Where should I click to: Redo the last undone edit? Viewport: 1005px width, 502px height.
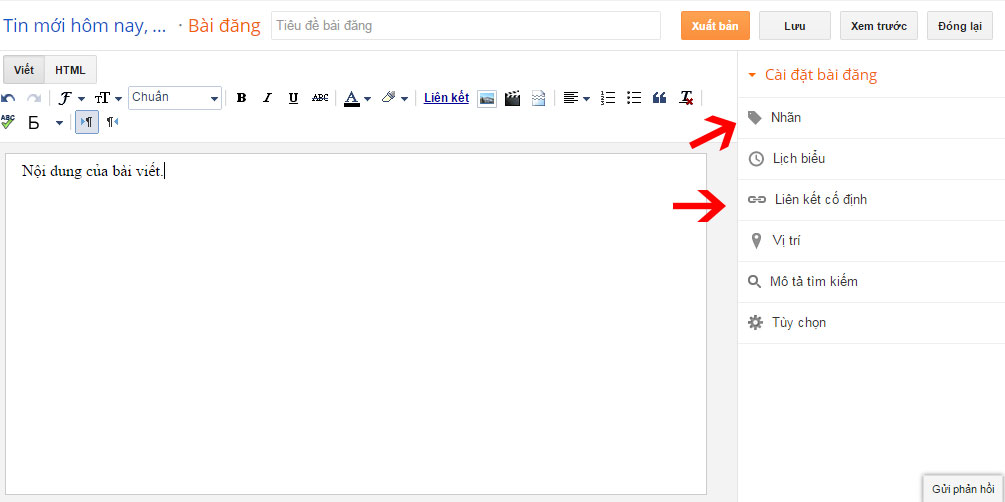[34, 98]
